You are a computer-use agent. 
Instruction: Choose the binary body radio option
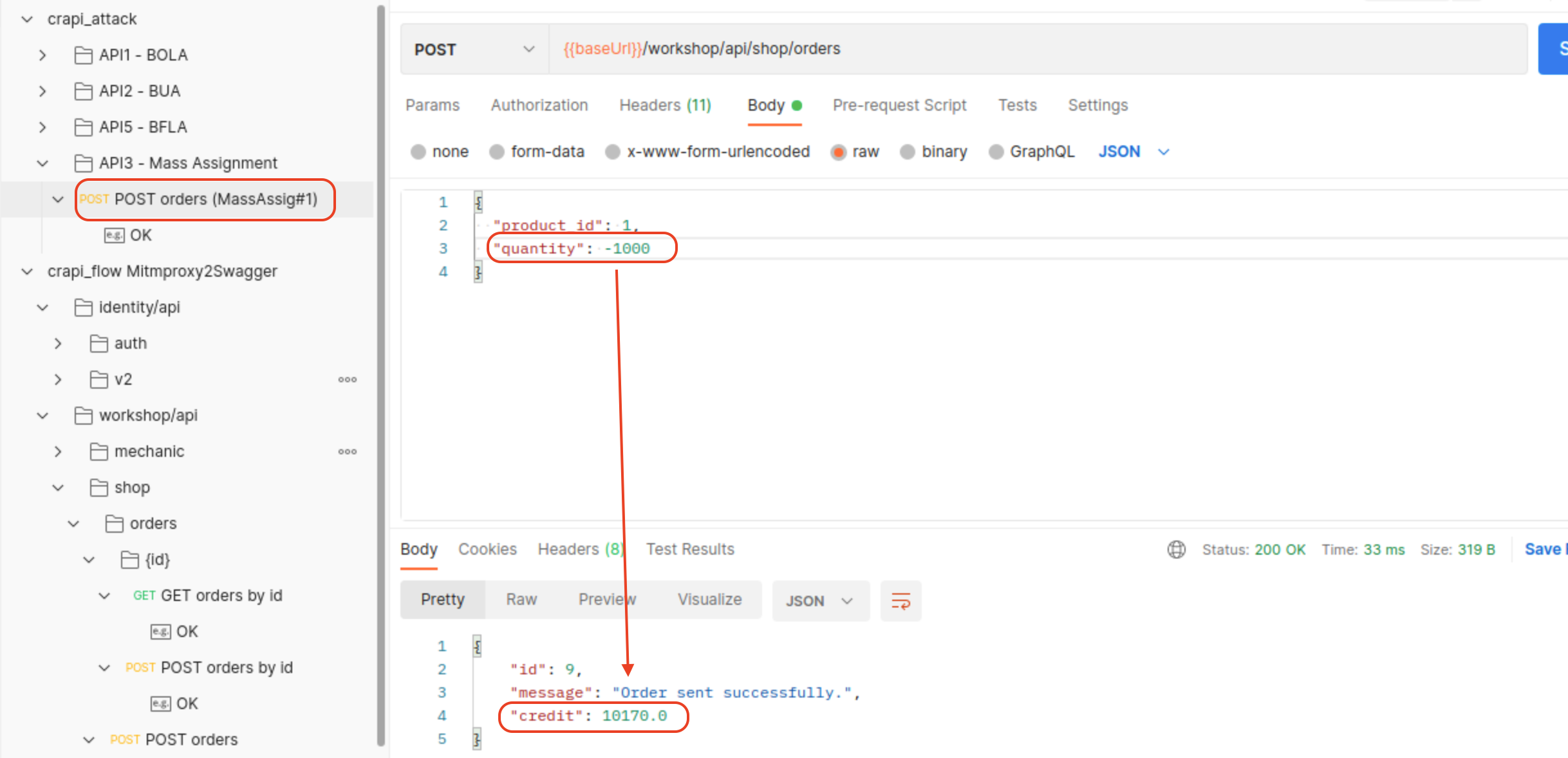908,152
